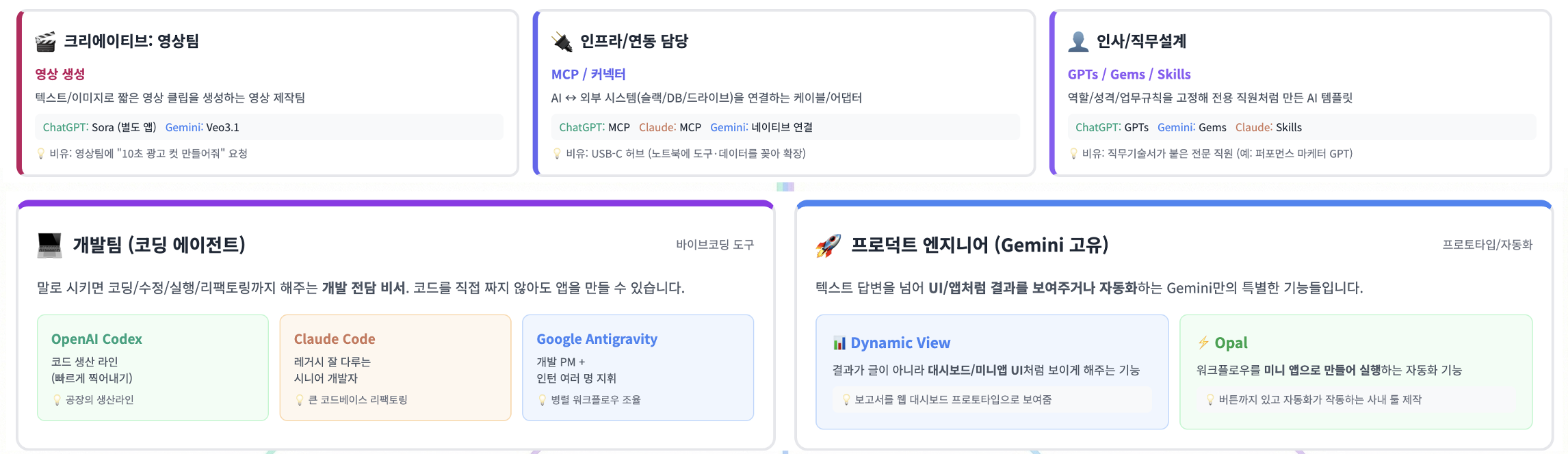Click ChatGPT: MCP entry
1568x454 pixels.
pyautogui.click(x=594, y=127)
